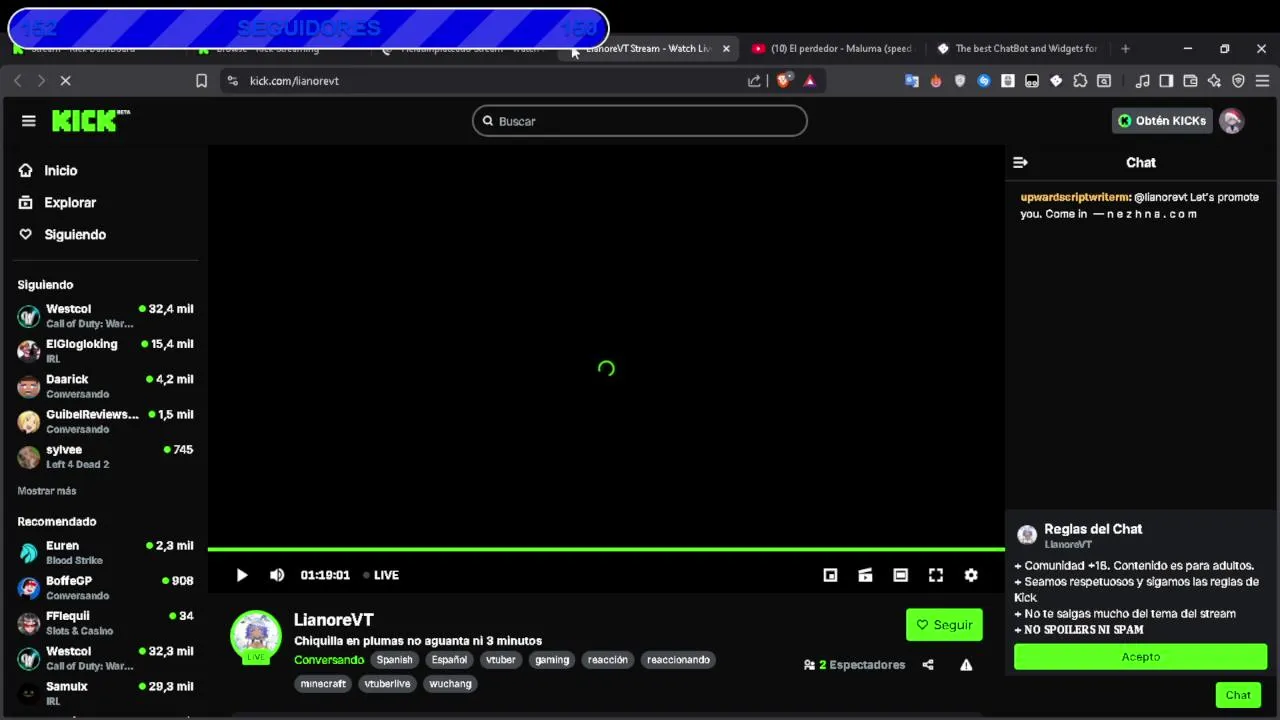Open the browser main menu
This screenshot has height=720, width=1280.
1262,81
